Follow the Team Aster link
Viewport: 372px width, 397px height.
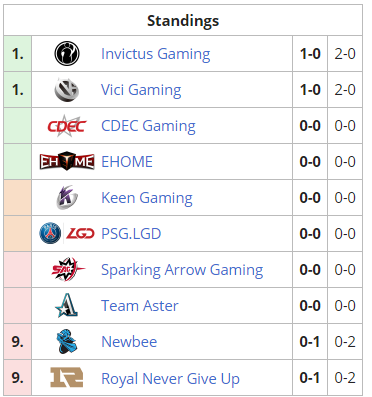tap(140, 306)
